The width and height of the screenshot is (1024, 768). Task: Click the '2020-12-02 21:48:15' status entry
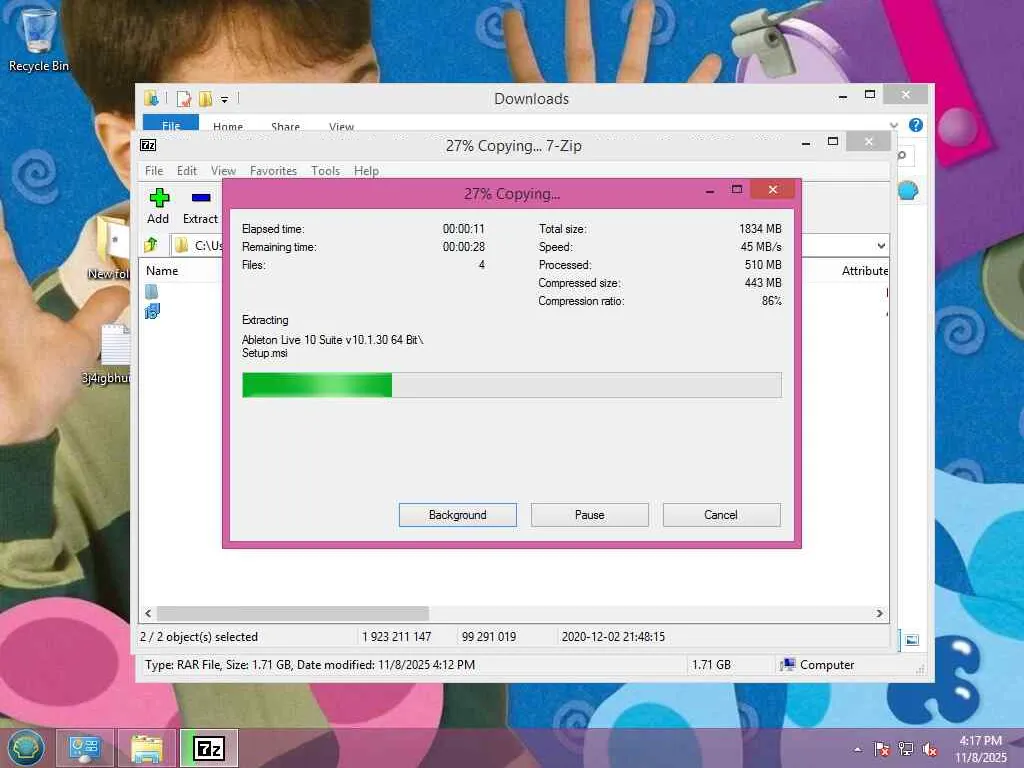(613, 637)
